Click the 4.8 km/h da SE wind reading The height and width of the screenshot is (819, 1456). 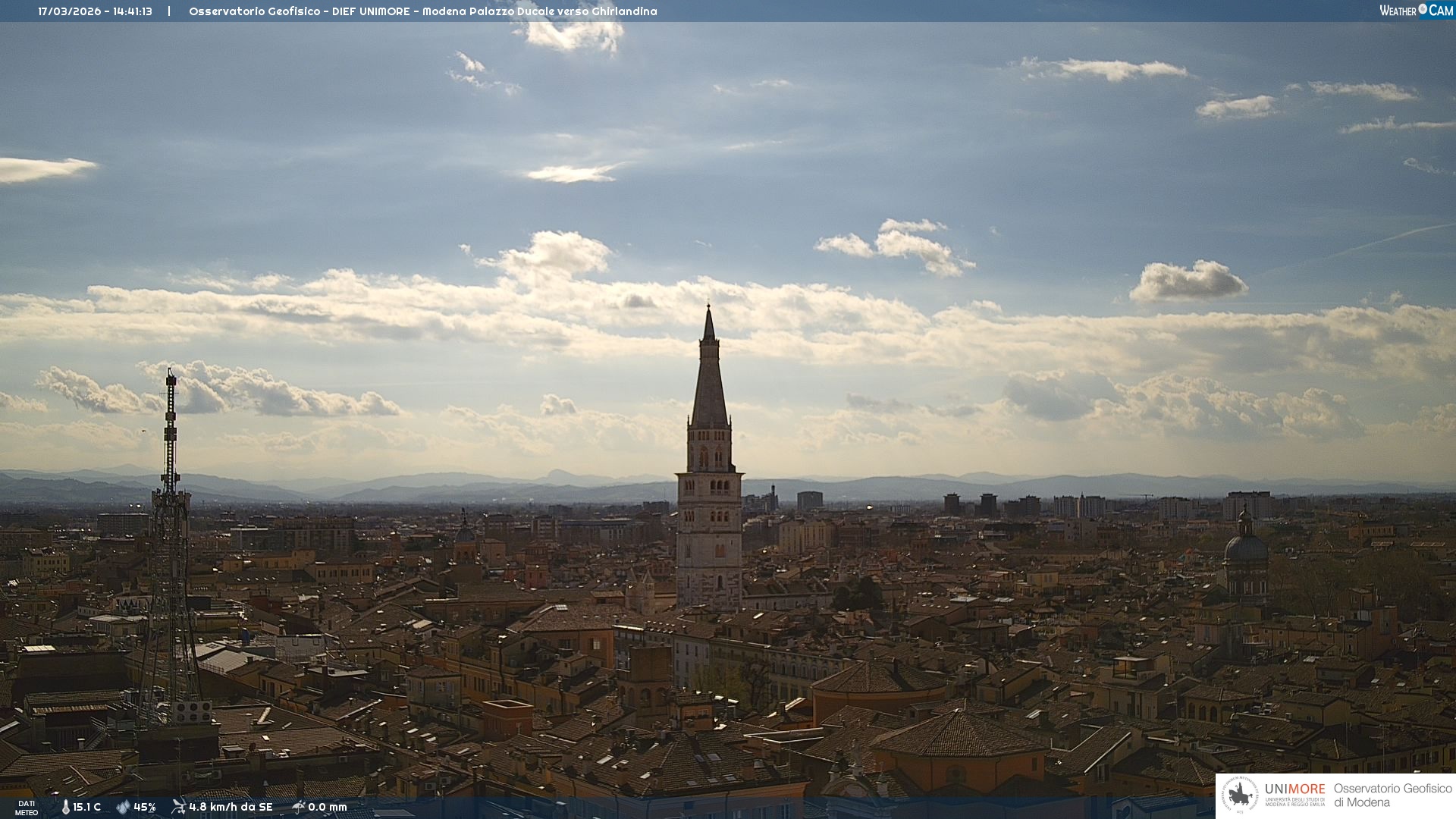pyautogui.click(x=231, y=807)
